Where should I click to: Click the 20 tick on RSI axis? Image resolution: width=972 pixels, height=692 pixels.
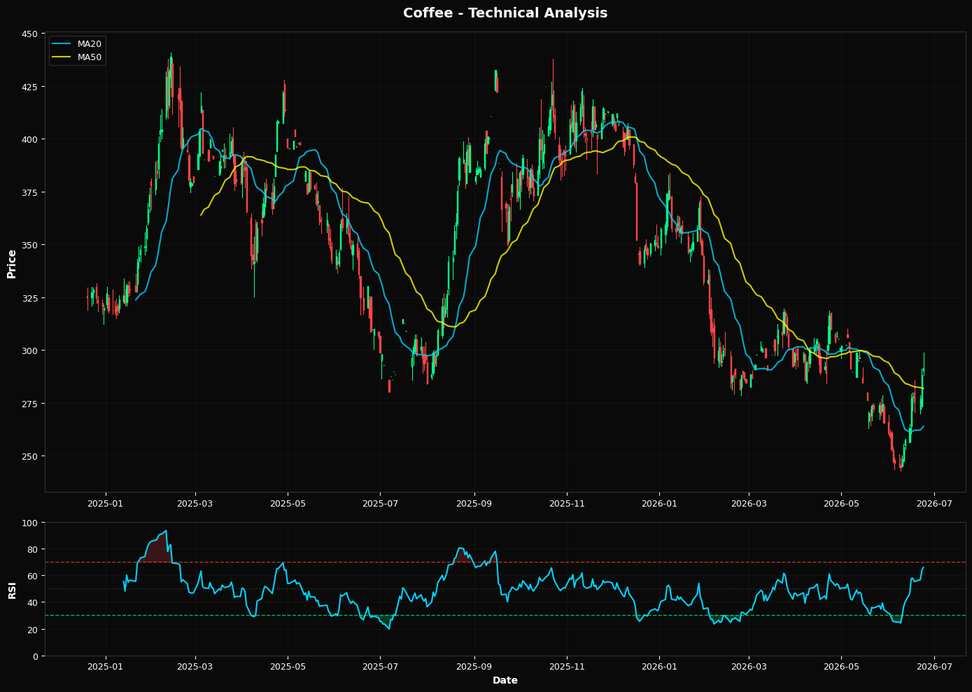point(33,629)
